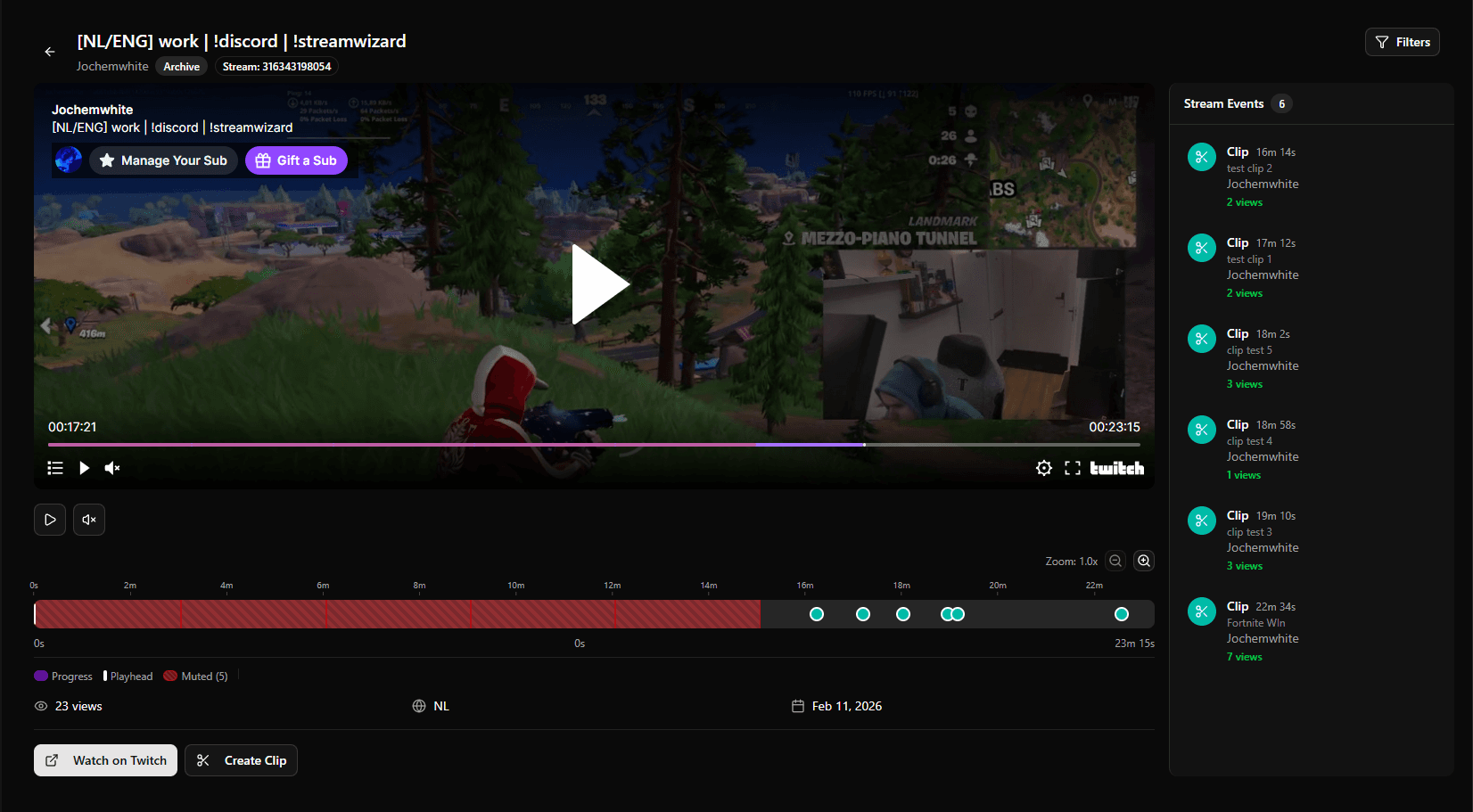
Task: Click the calendar icon beside Feb 11, 2026
Action: click(797, 705)
